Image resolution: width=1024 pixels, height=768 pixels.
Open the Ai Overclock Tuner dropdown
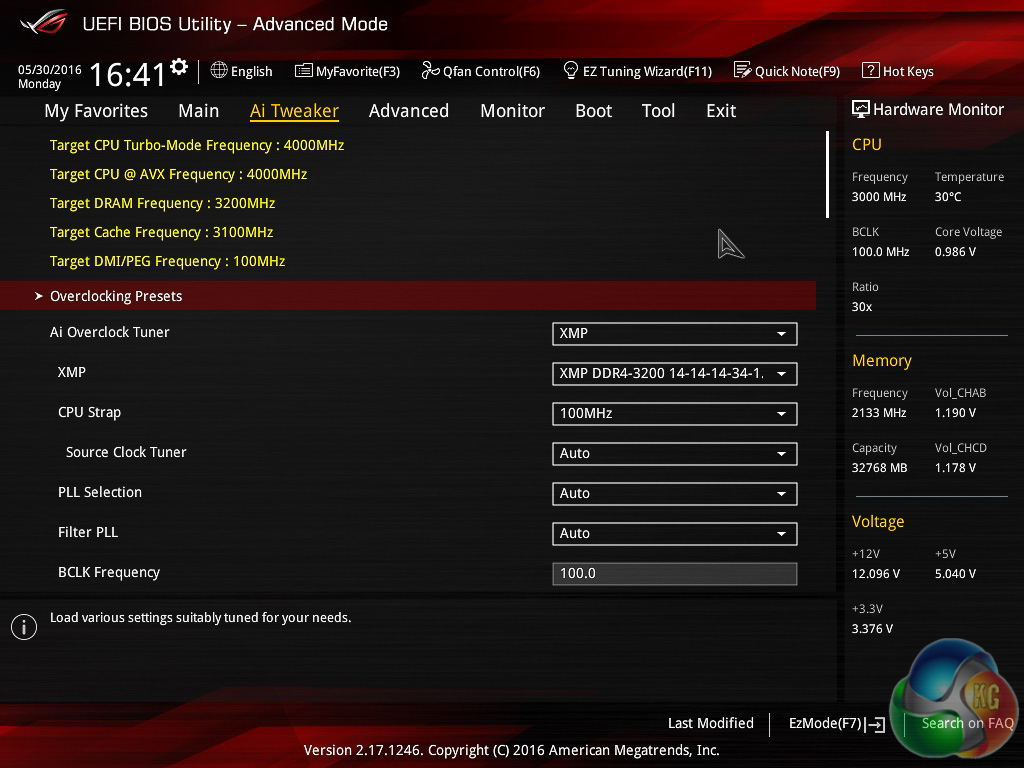(x=675, y=334)
